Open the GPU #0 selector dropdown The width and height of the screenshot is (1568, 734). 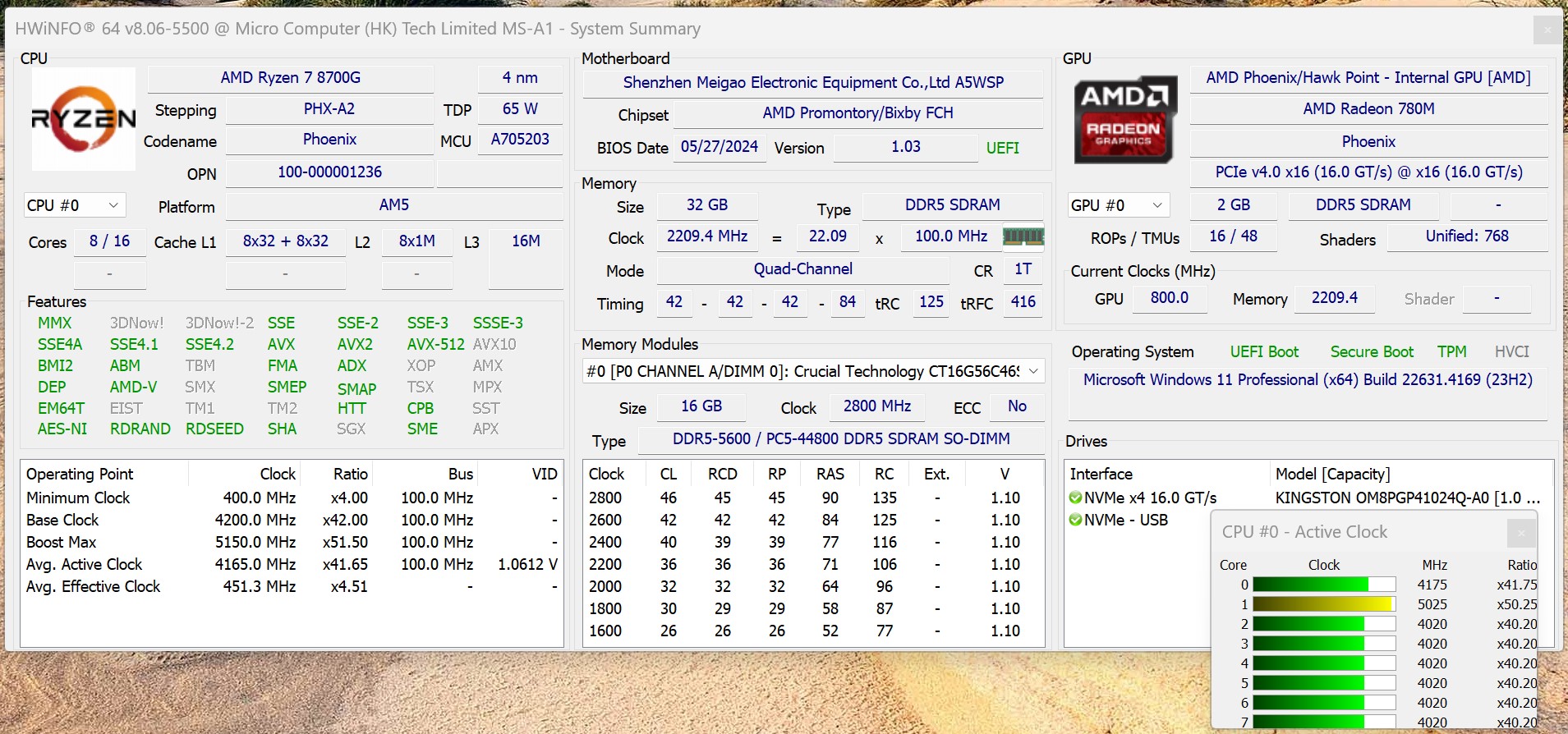[x=1118, y=205]
